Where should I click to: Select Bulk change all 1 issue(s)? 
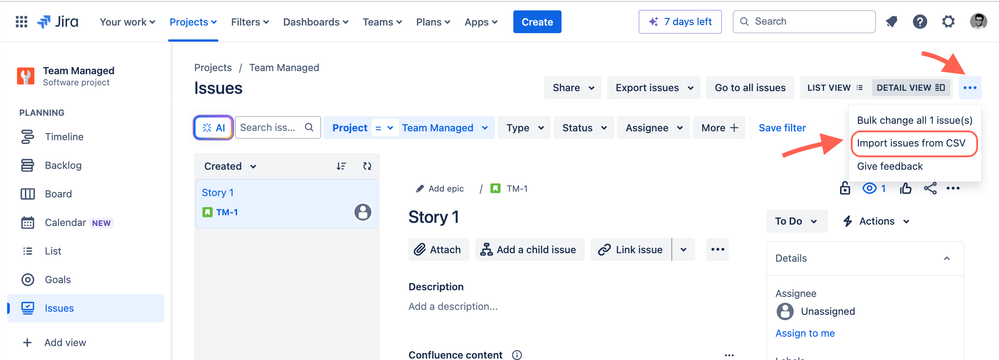point(914,120)
